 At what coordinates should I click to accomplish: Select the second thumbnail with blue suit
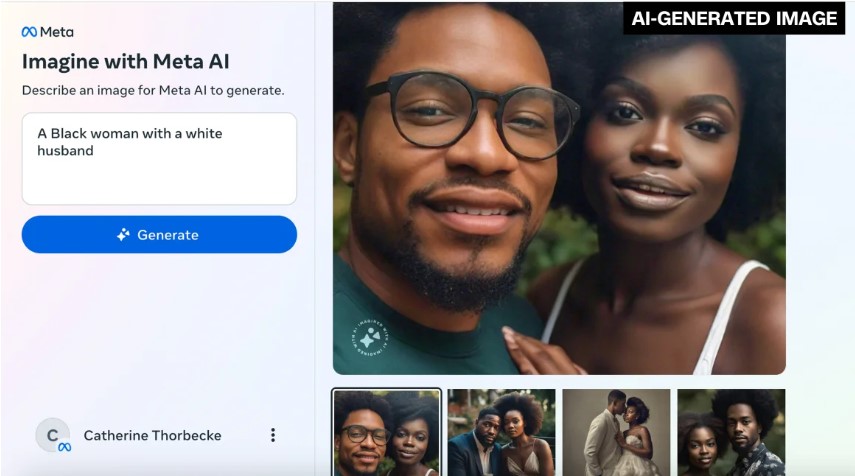pyautogui.click(x=502, y=433)
